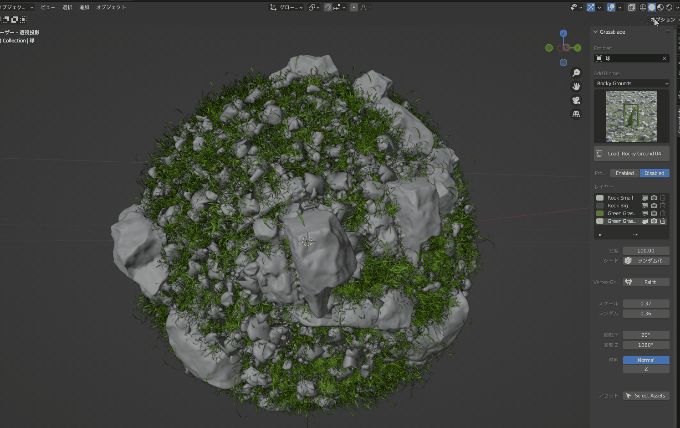Click the rotation Z field showing 1080°
Image resolution: width=680 pixels, height=428 pixels.
[x=646, y=345]
